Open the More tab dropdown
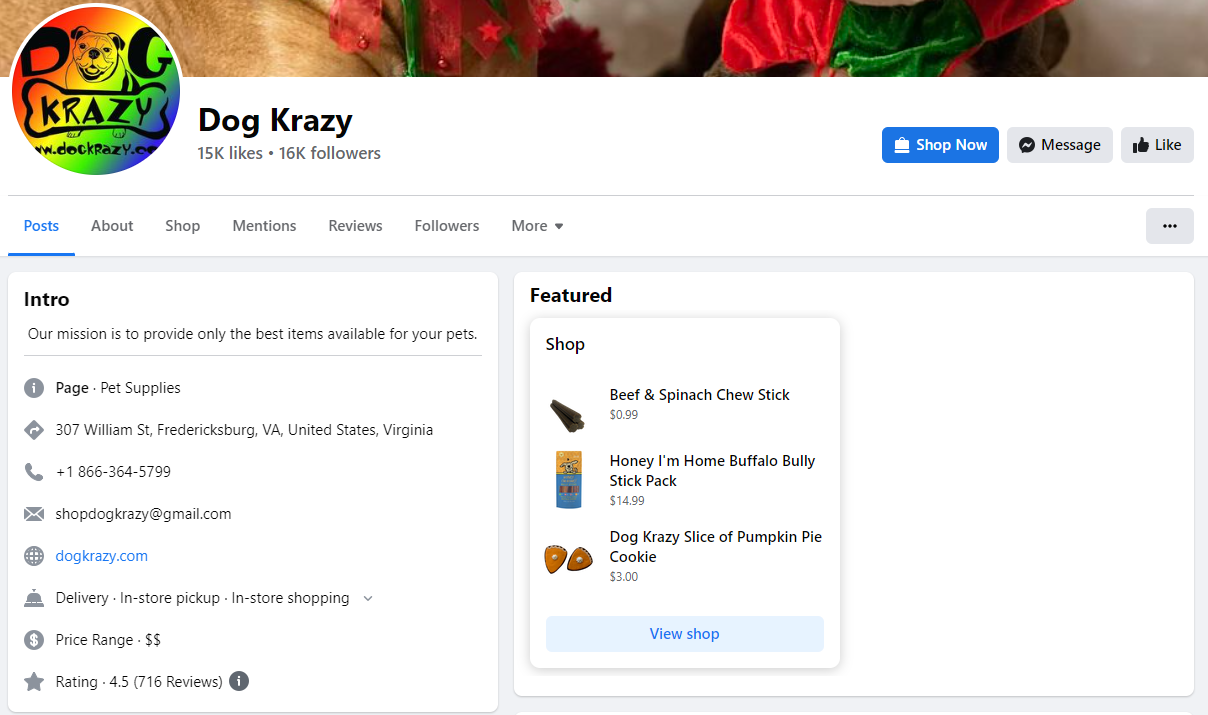This screenshot has height=715, width=1208. tap(537, 226)
